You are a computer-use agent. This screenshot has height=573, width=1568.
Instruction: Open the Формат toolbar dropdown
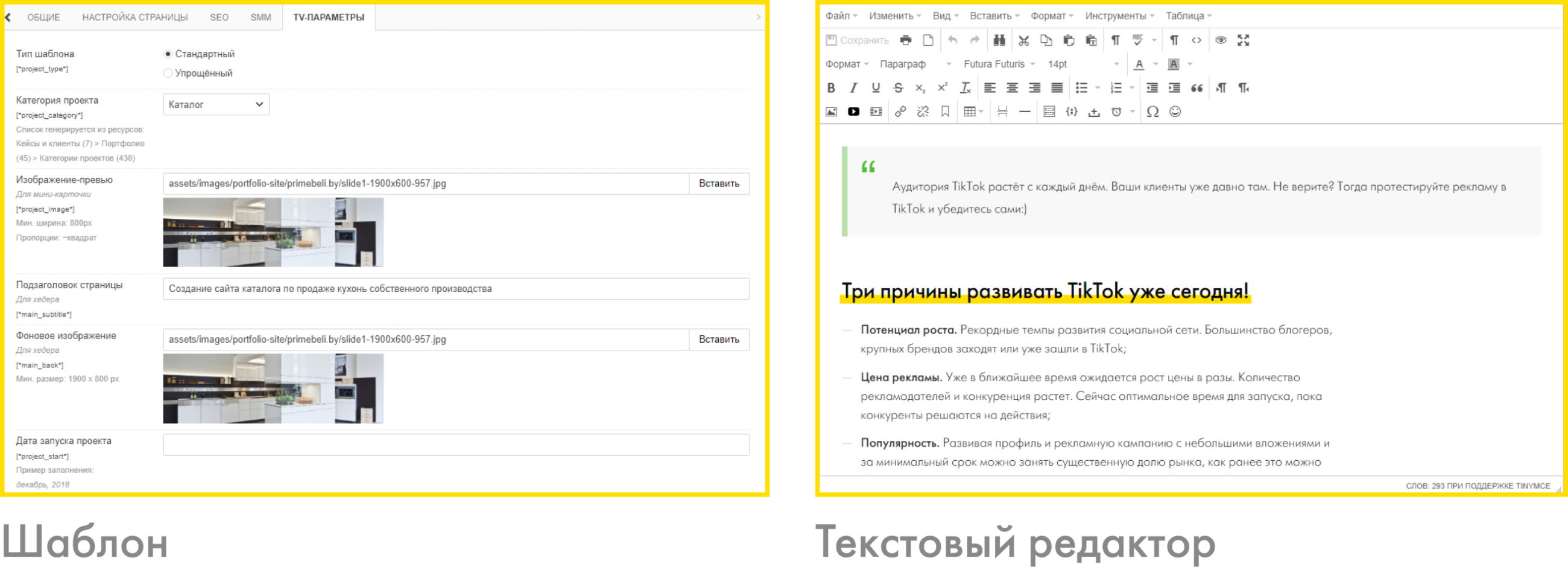click(x=847, y=64)
